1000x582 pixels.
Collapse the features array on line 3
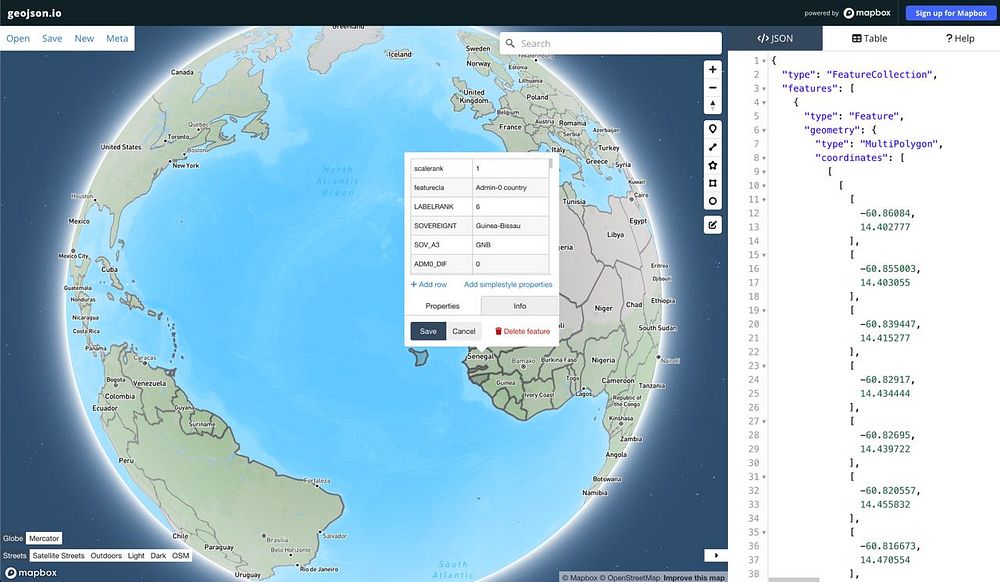pos(764,89)
